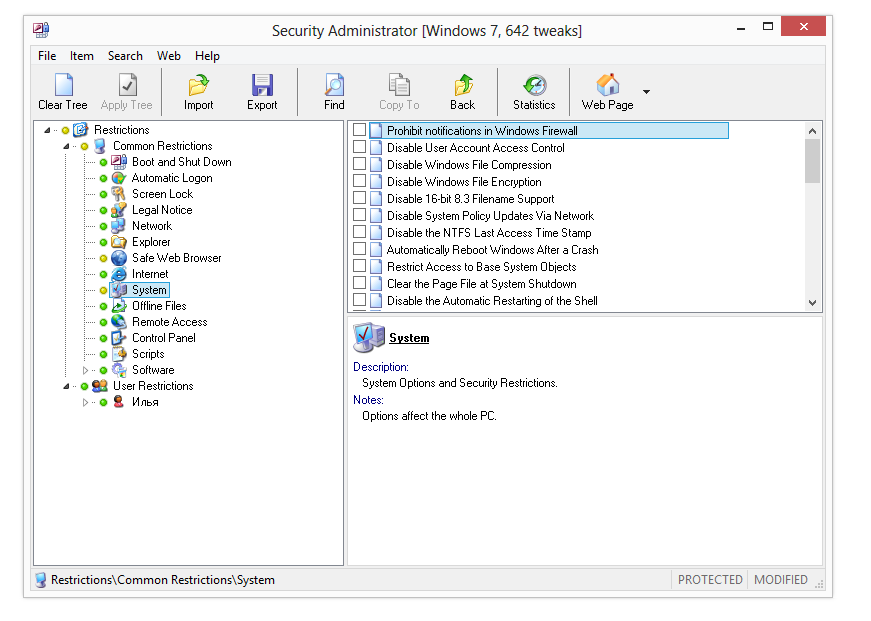Open the Statistics toolbar icon
The image size is (871, 621).
pyautogui.click(x=534, y=85)
